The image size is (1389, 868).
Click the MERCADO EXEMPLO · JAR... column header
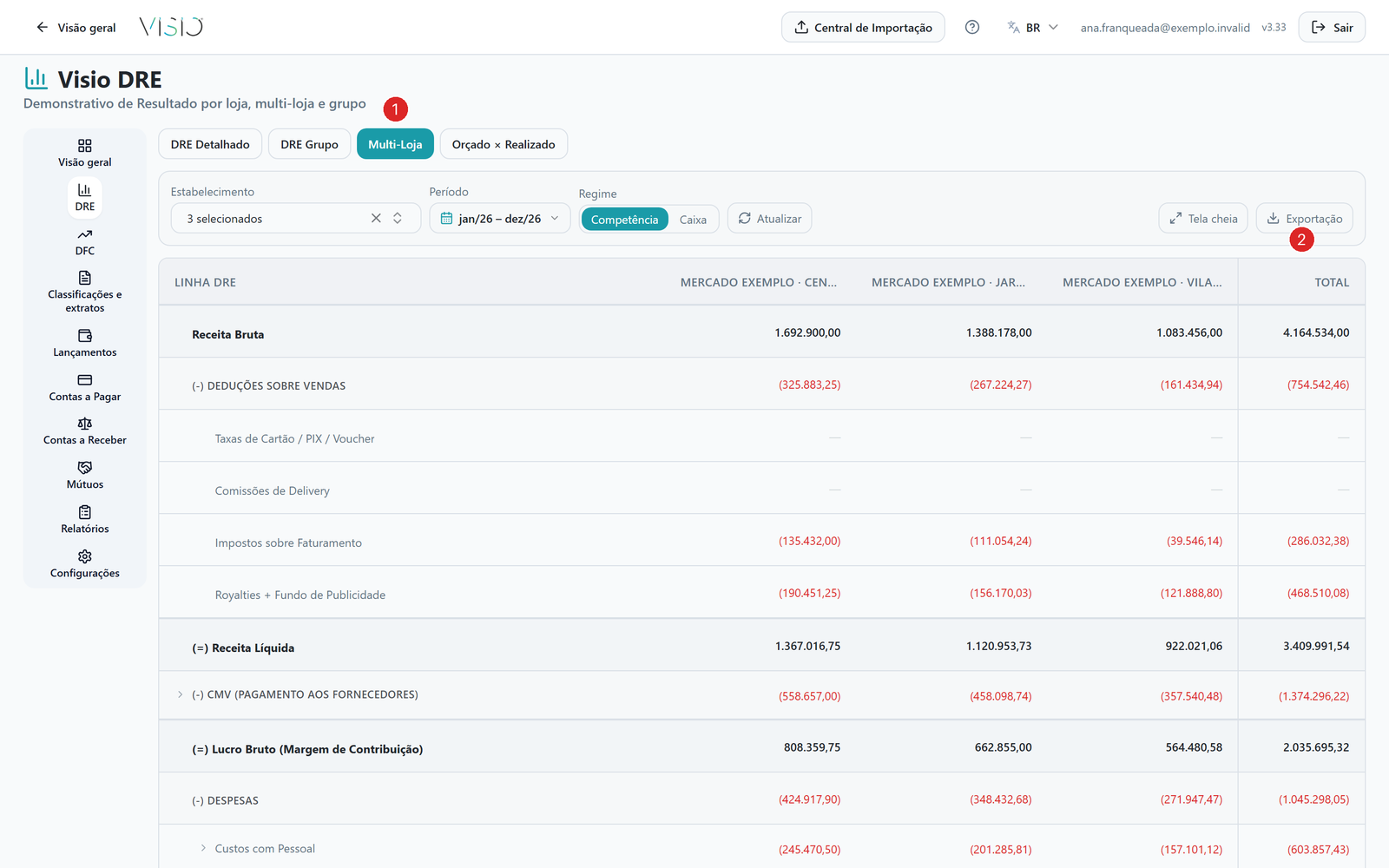948,282
